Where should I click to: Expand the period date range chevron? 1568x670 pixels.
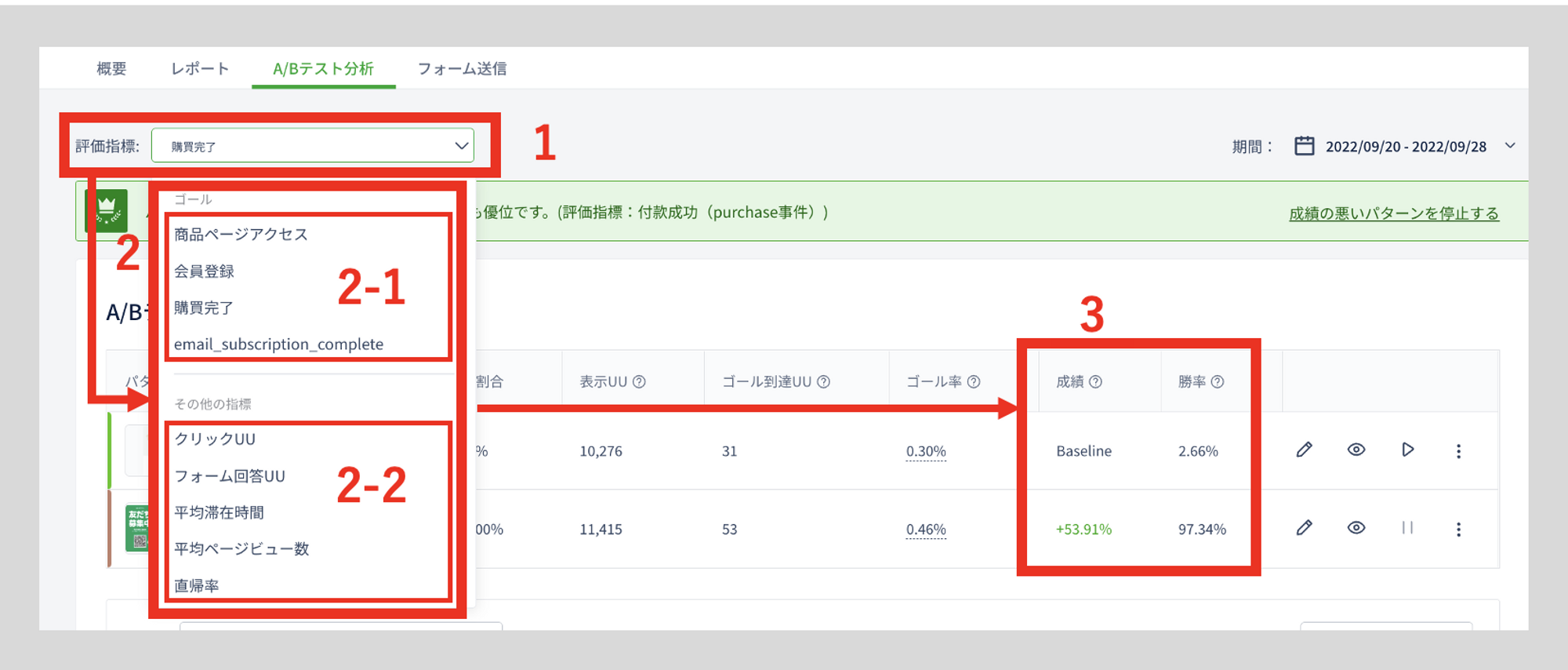click(1510, 146)
